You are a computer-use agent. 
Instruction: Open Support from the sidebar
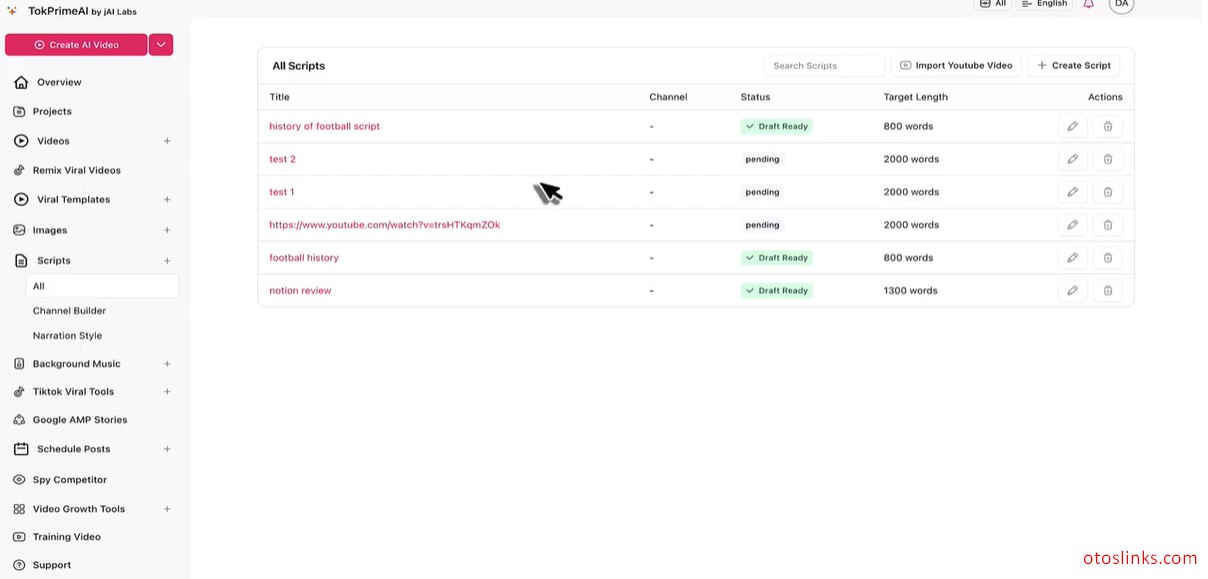51,564
